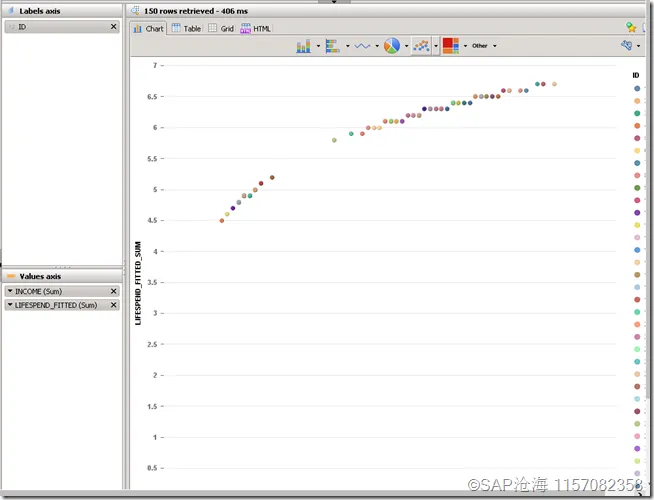Click the Table tab grid icon
The height and width of the screenshot is (500, 654).
coord(176,28)
